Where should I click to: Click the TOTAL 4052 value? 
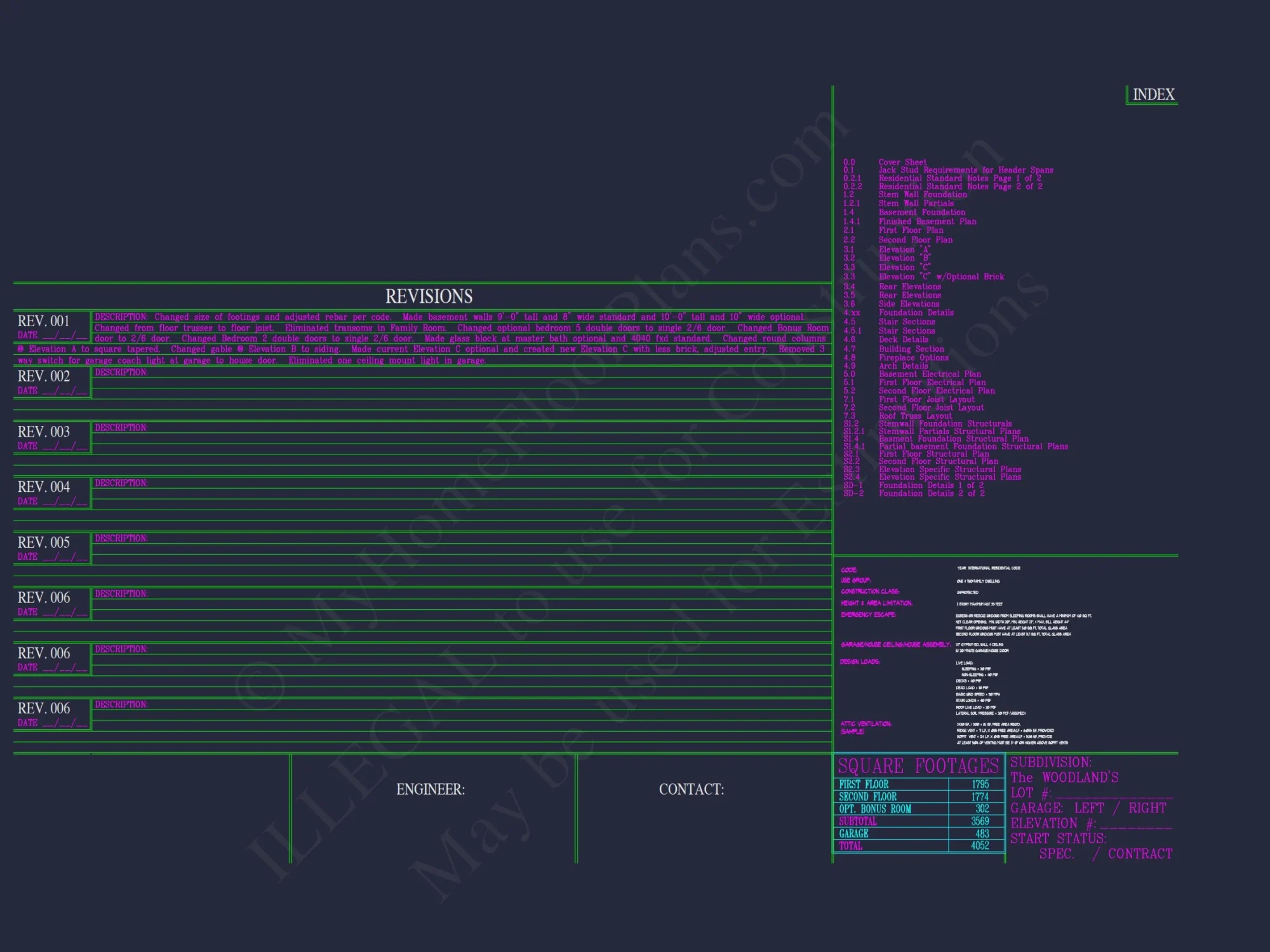coord(979,846)
